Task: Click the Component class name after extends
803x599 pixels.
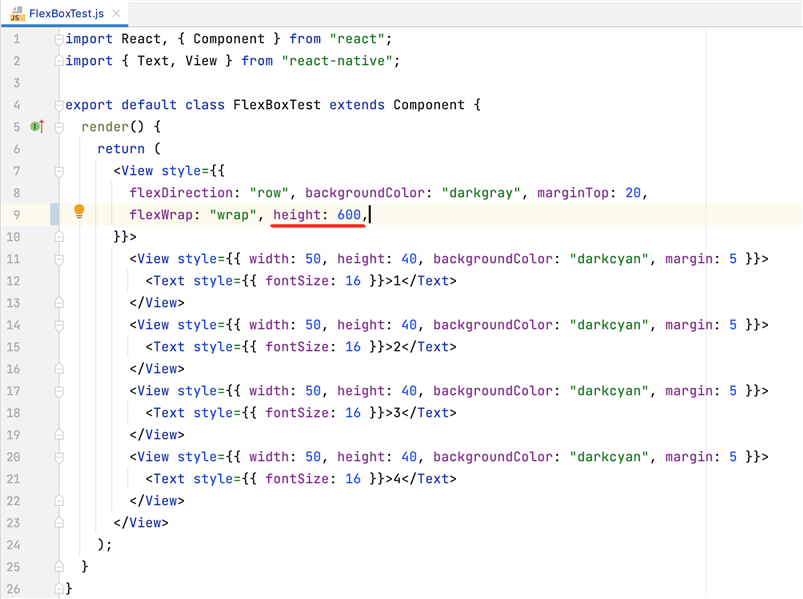Action: coord(429,105)
